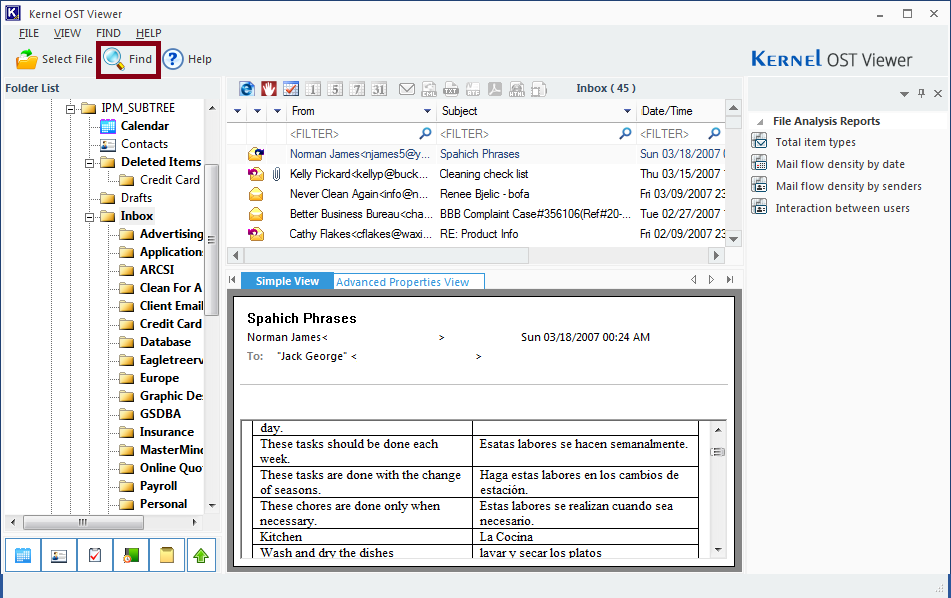Viewport: 951px width, 598px height.
Task: Collapse the IPM_SUBTREE tree node
Action: tap(70, 109)
